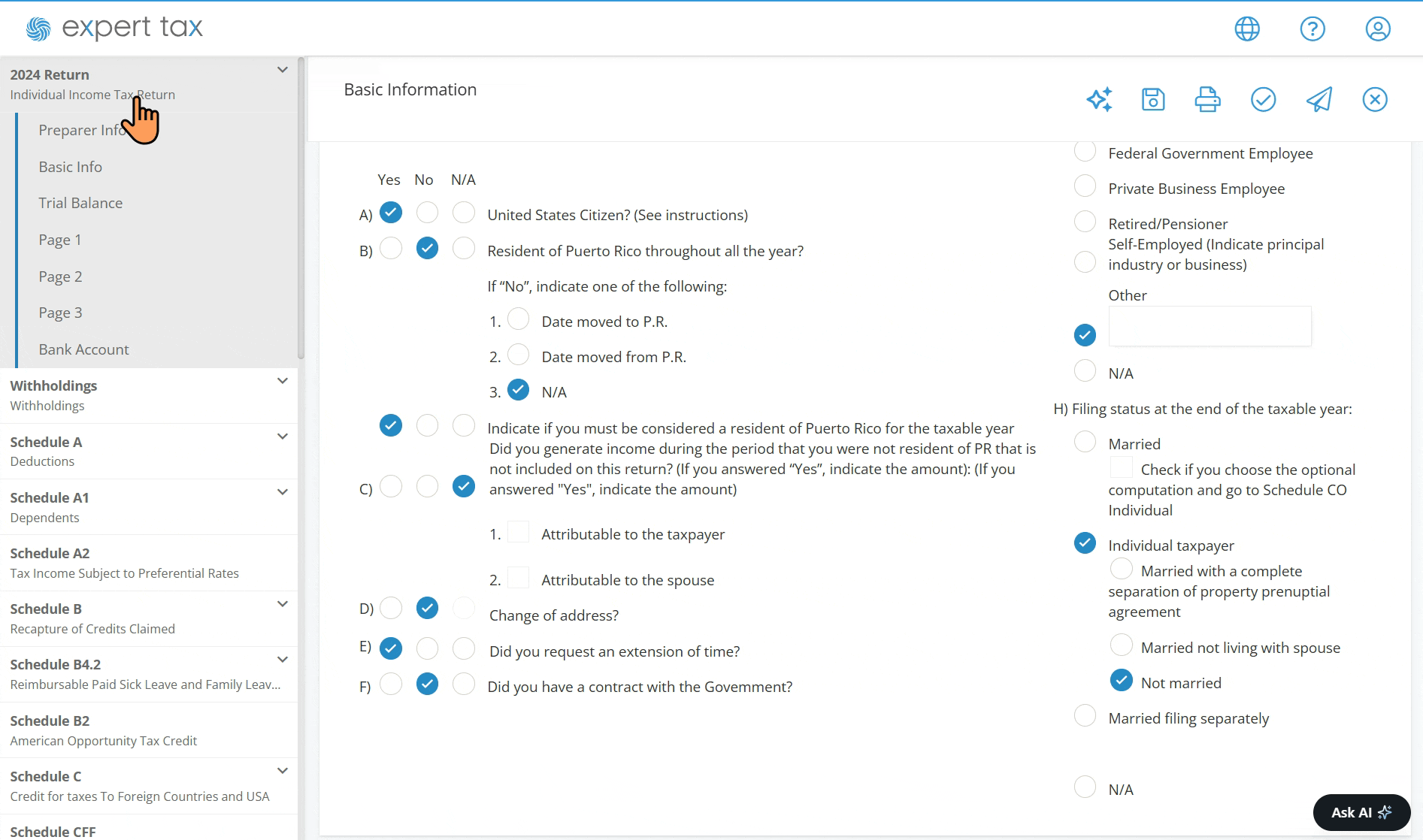
Task: Go to the Bank Account section
Action: (83, 349)
